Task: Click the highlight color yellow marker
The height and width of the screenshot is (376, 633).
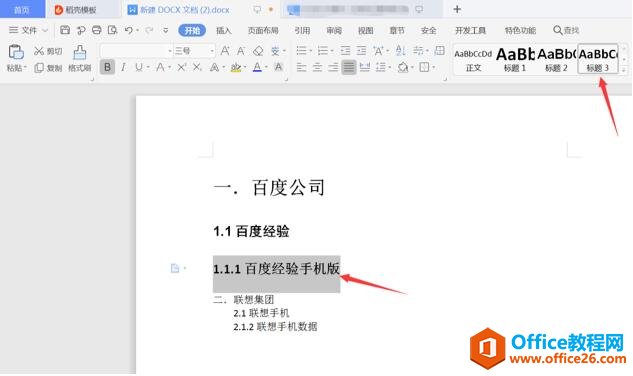Action: tap(236, 67)
